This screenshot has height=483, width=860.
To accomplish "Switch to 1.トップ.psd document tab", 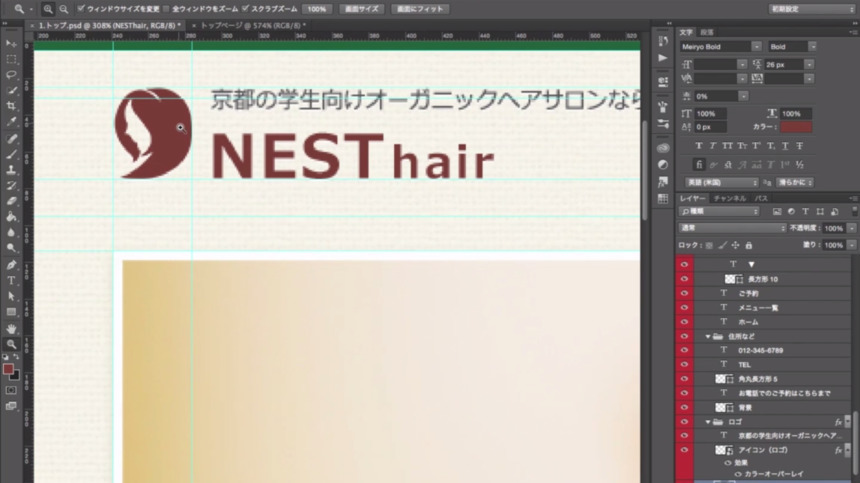I will 109,25.
